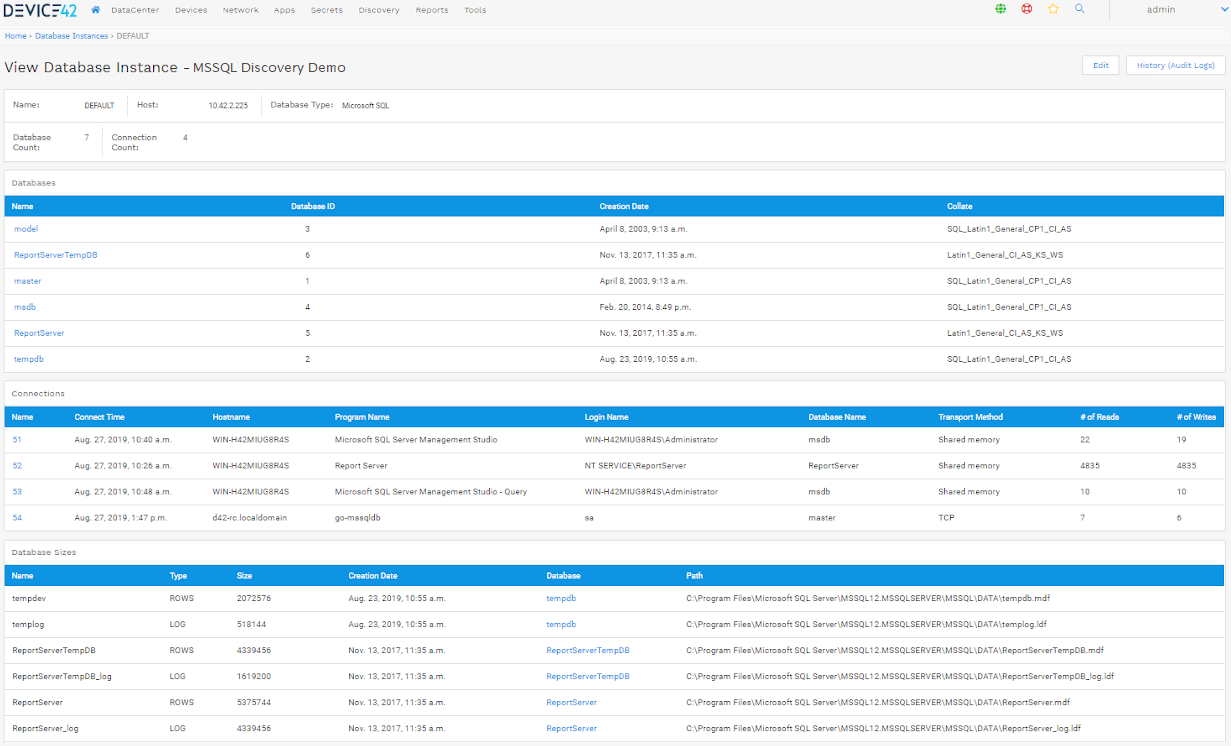This screenshot has width=1231, height=746.
Task: Open the Secrets menu
Action: pyautogui.click(x=326, y=10)
